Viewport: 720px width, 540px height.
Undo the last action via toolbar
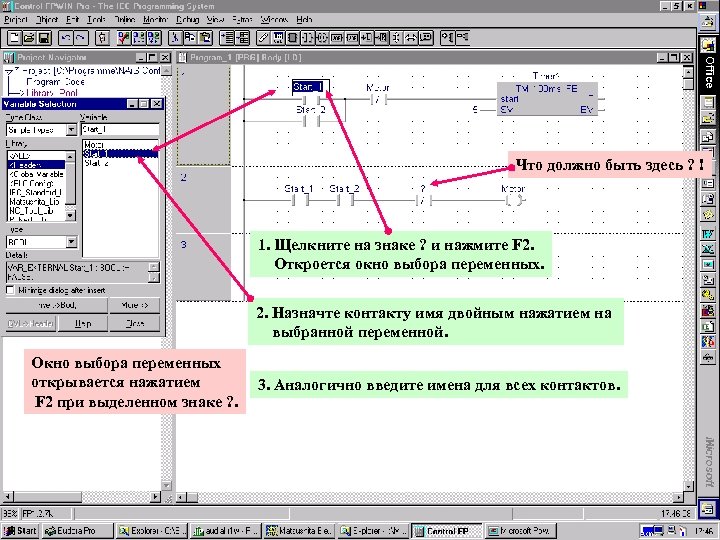pos(66,38)
